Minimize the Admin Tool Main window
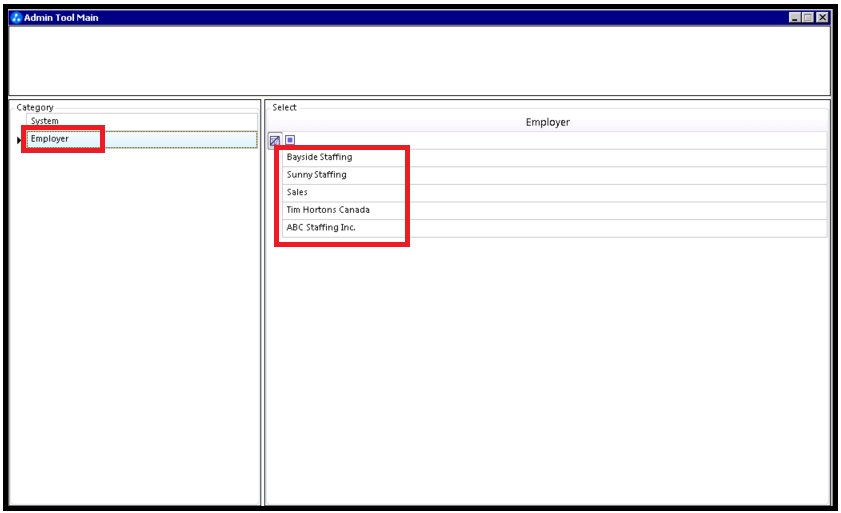Viewport: 841px width, 513px height. [x=794, y=18]
